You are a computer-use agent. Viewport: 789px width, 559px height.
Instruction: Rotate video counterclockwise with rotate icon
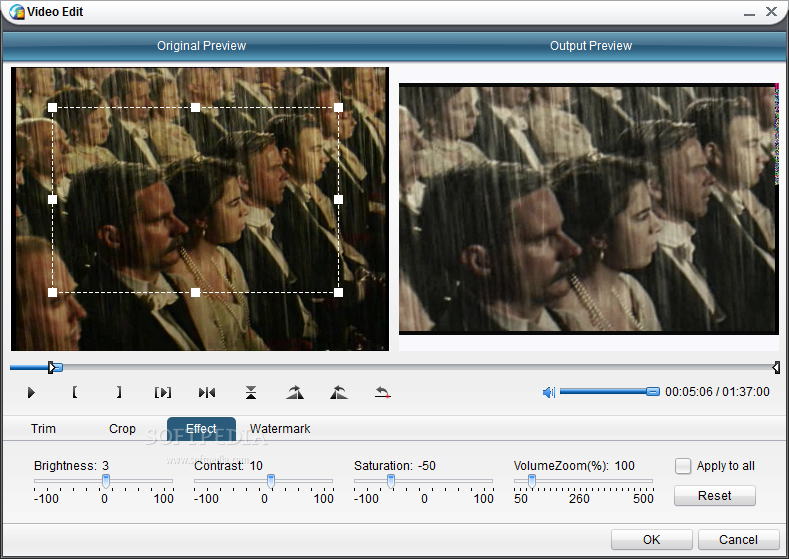pos(339,392)
